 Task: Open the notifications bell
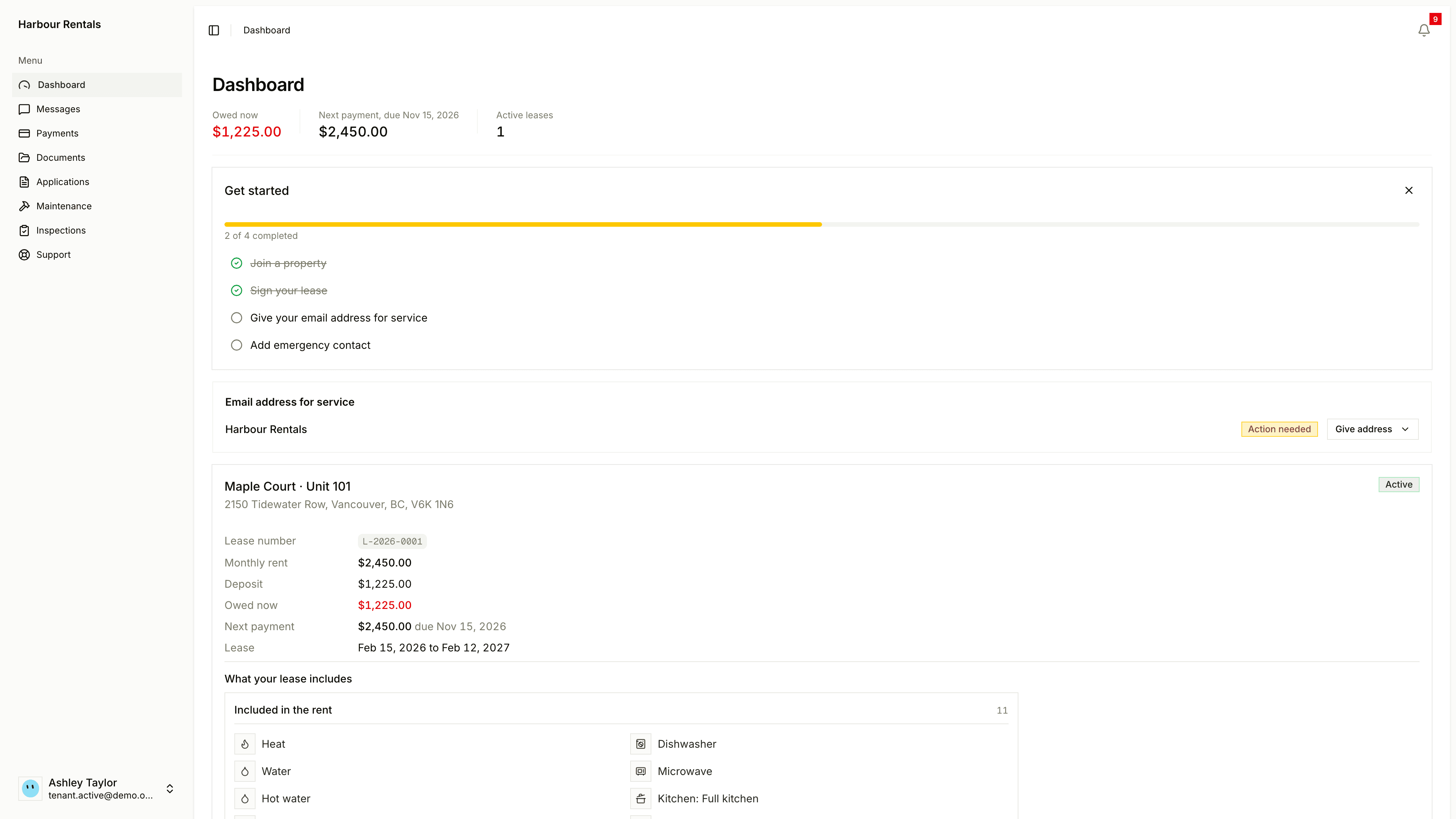pyautogui.click(x=1424, y=30)
